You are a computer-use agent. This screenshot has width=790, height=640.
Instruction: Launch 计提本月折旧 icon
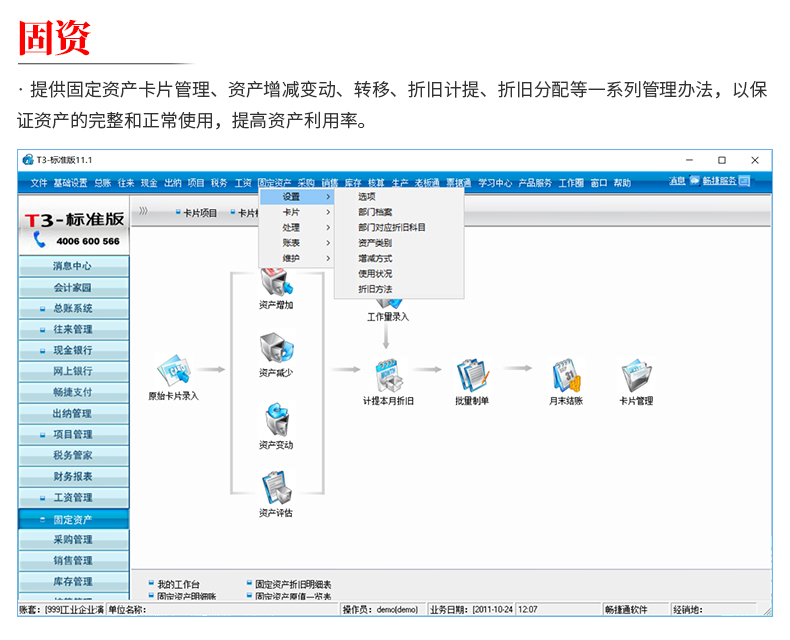388,376
